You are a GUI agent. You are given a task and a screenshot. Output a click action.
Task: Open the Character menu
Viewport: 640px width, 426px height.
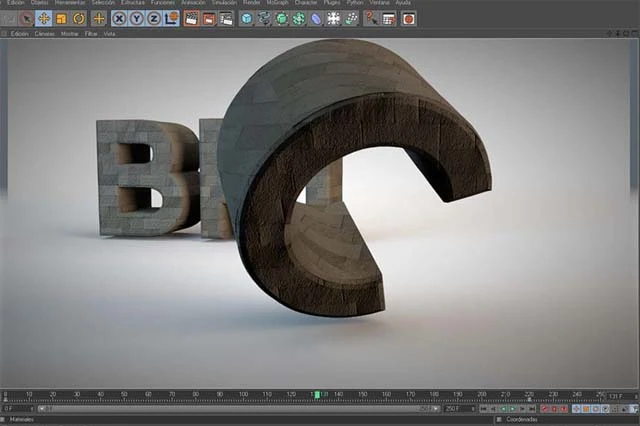tap(306, 2)
